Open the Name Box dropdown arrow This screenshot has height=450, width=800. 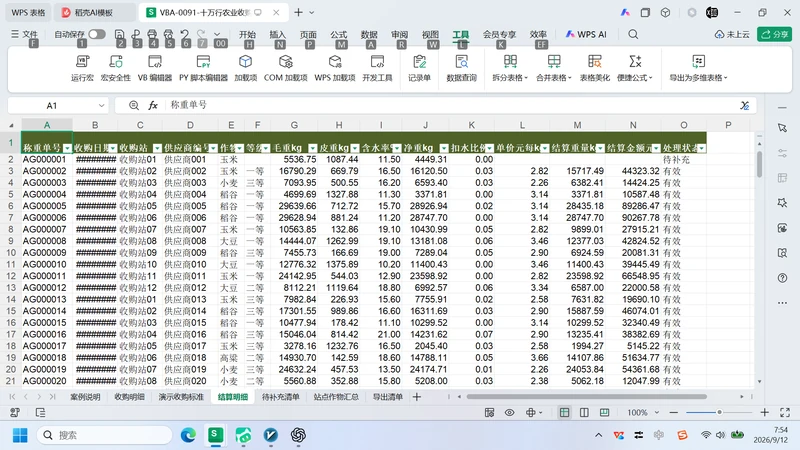pos(101,106)
